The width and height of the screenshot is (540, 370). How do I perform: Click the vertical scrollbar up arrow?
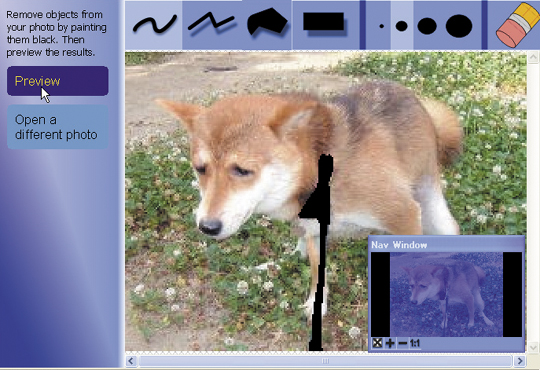coord(533,58)
